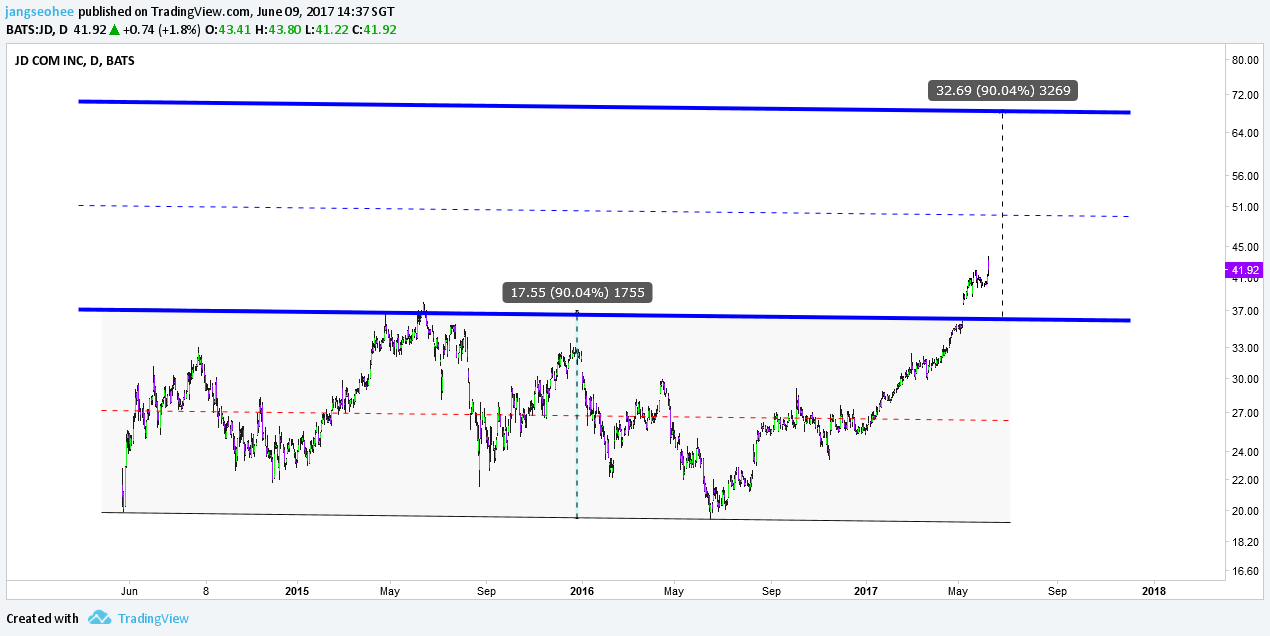
Task: Click the 'JD COM INC, D, BATS' chart title
Action: (x=75, y=60)
